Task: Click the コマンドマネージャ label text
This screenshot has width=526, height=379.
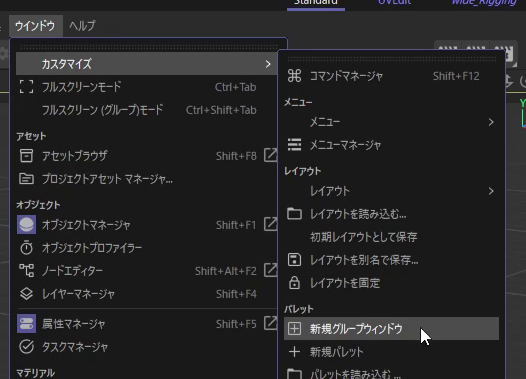Action: (346, 76)
